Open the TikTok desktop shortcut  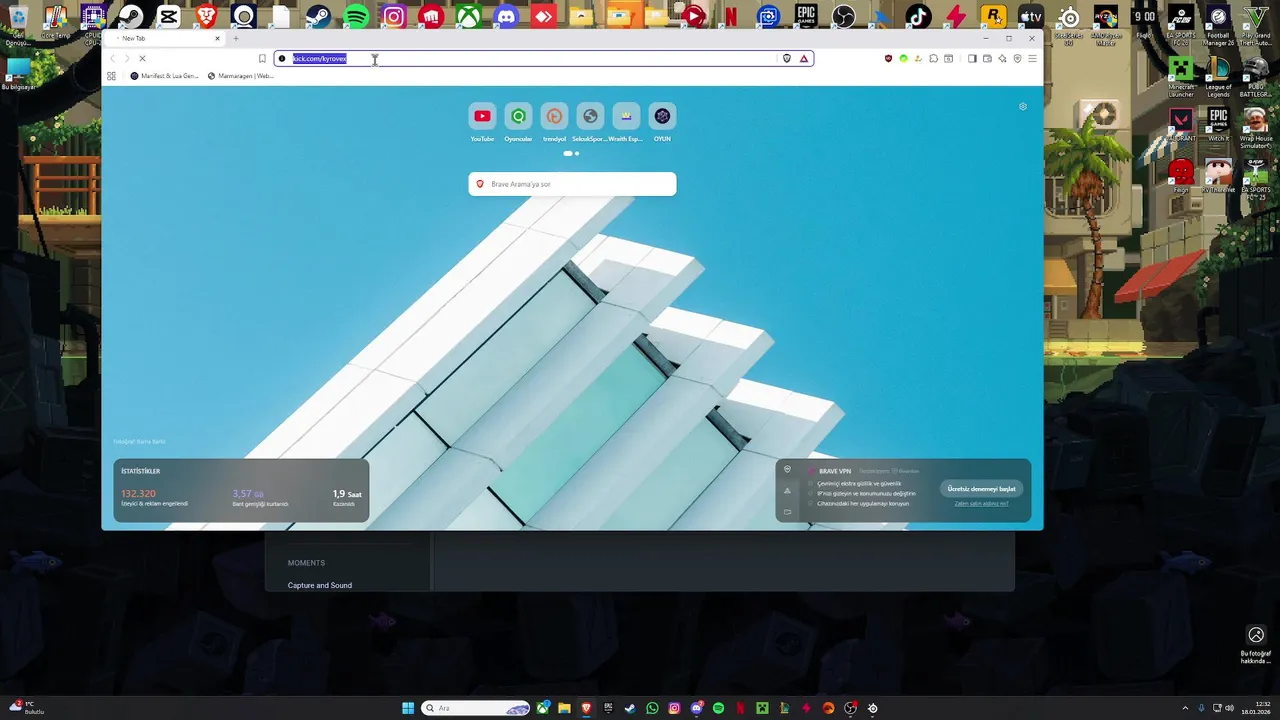pyautogui.click(x=918, y=17)
